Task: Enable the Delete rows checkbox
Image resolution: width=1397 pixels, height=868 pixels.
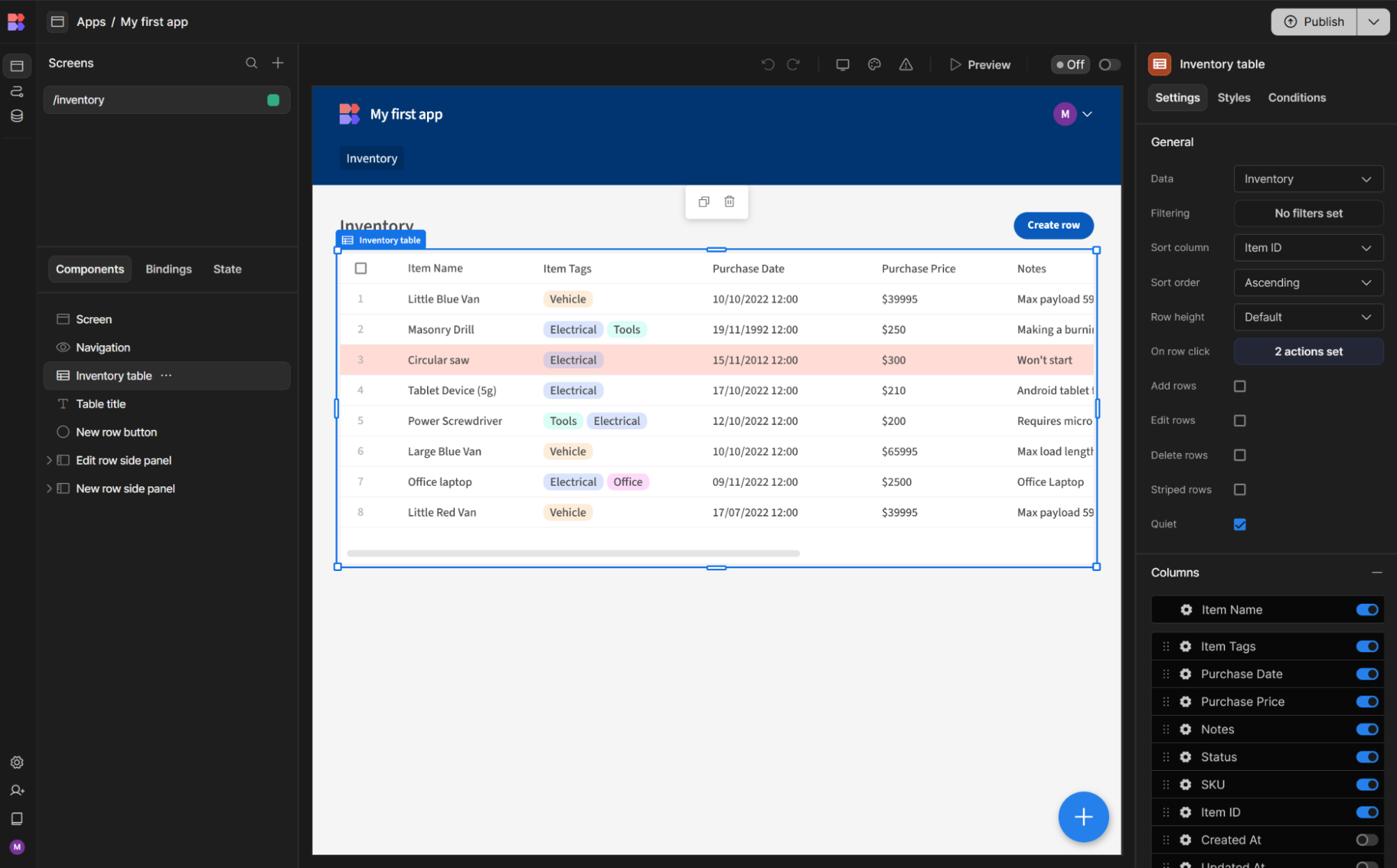Action: [1240, 455]
